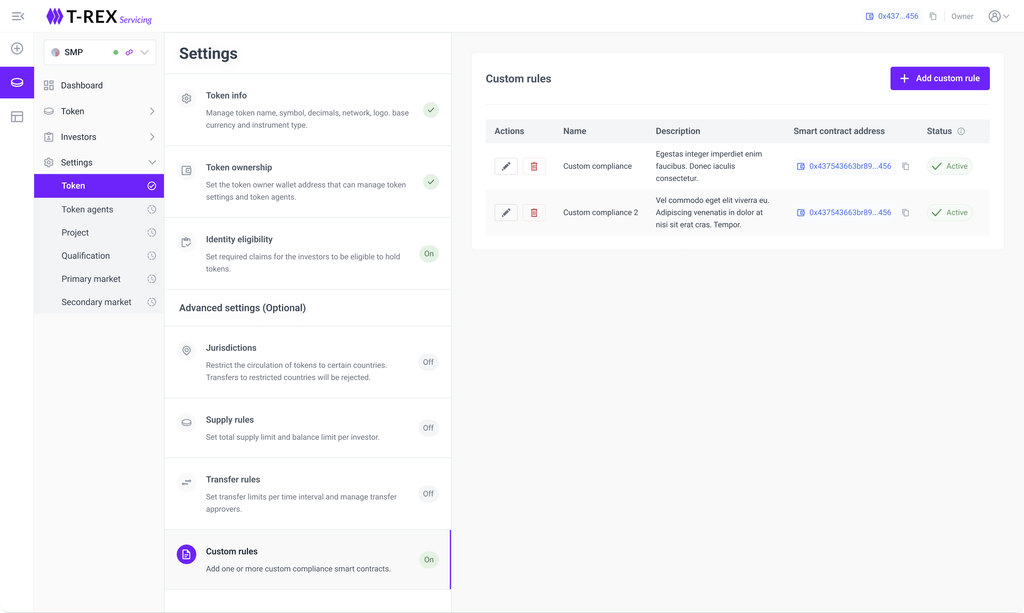The width and height of the screenshot is (1024, 613).
Task: Select Token agents in Settings submenu
Action: (87, 209)
